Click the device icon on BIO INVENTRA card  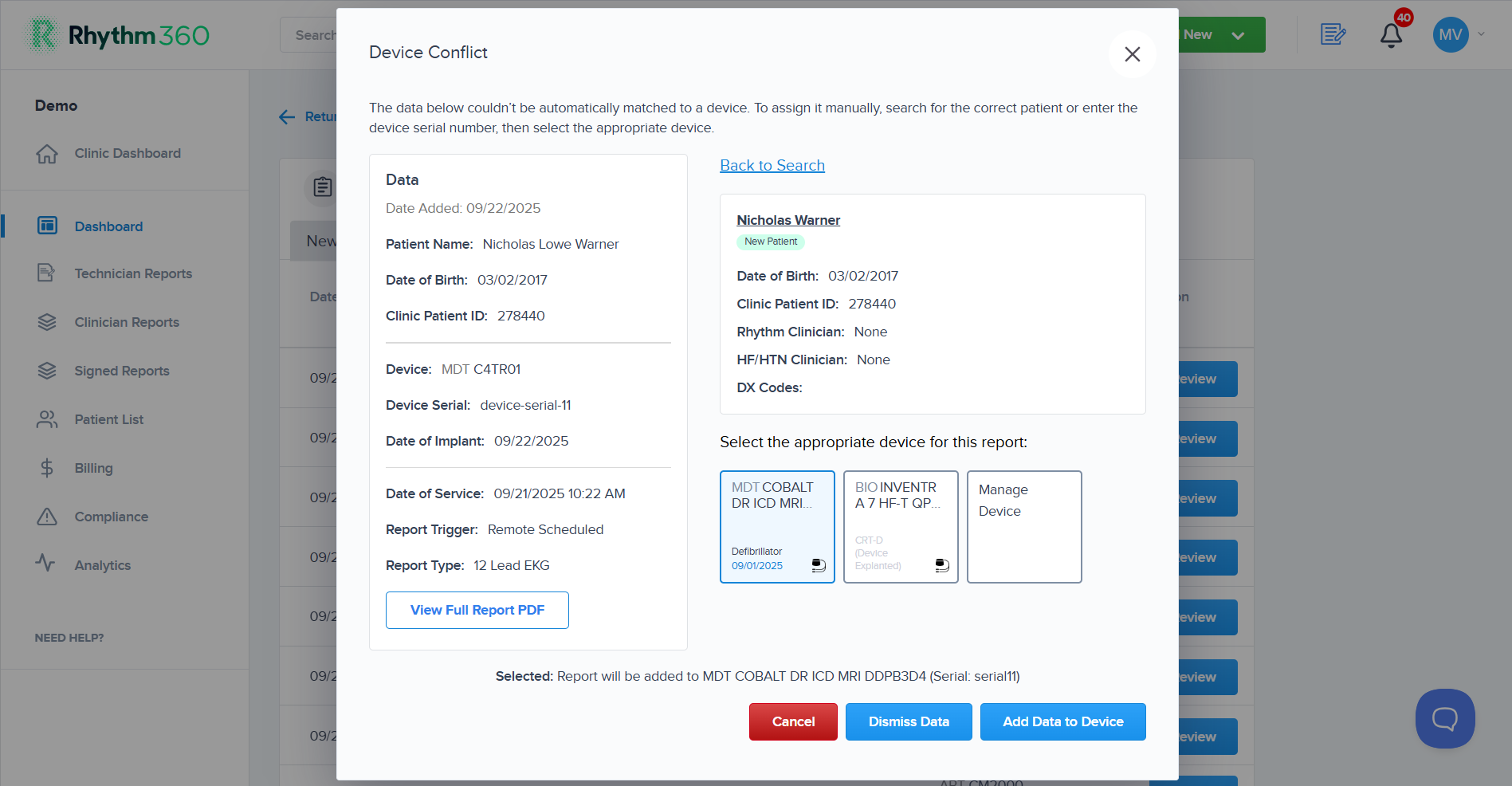point(942,565)
